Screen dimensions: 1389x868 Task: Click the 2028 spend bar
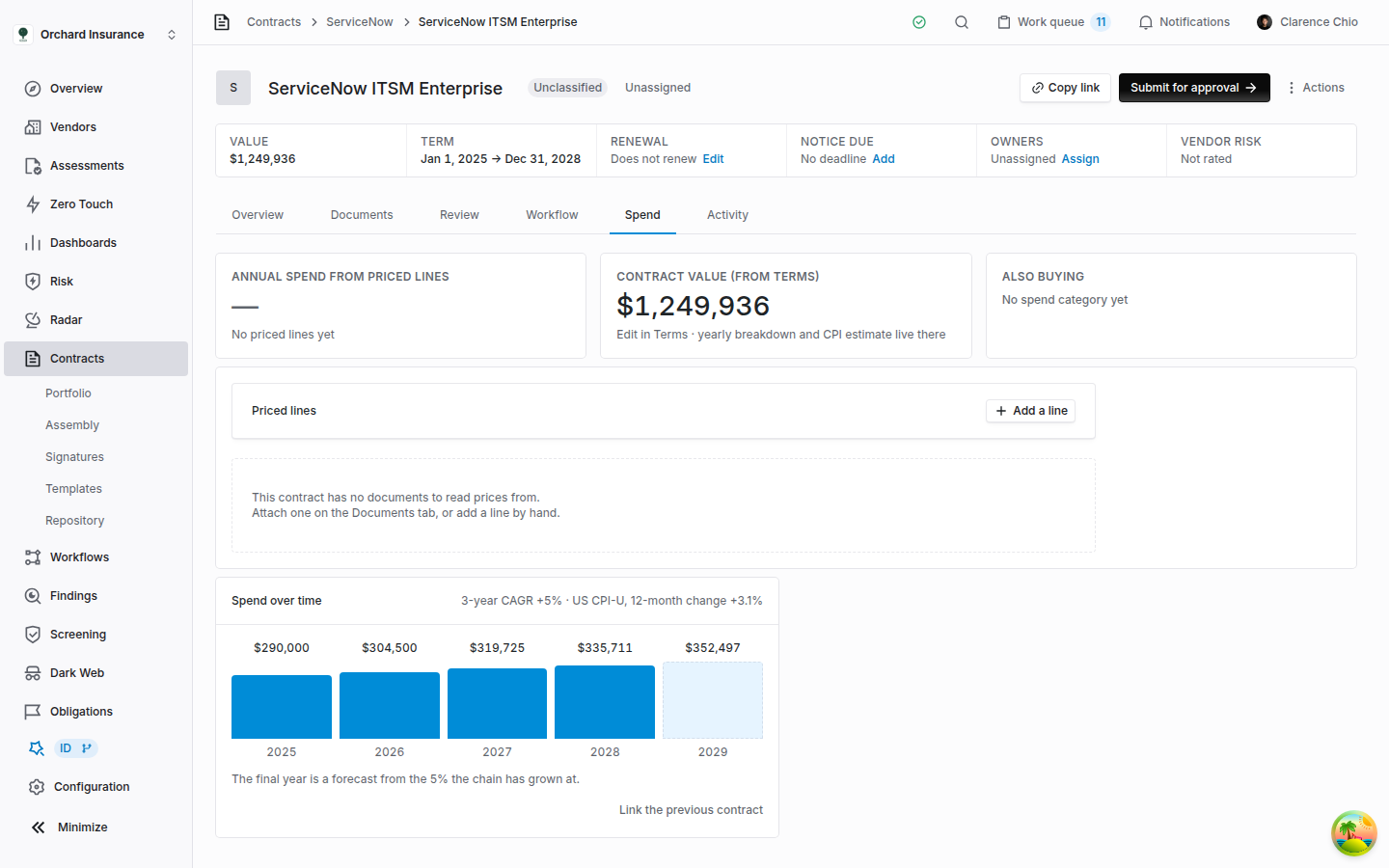pyautogui.click(x=605, y=702)
